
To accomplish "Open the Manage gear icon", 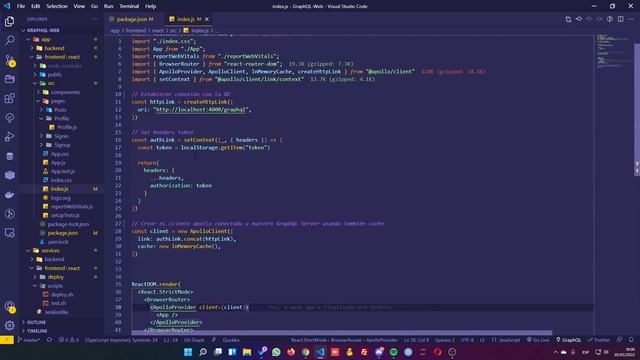I will coord(9,325).
